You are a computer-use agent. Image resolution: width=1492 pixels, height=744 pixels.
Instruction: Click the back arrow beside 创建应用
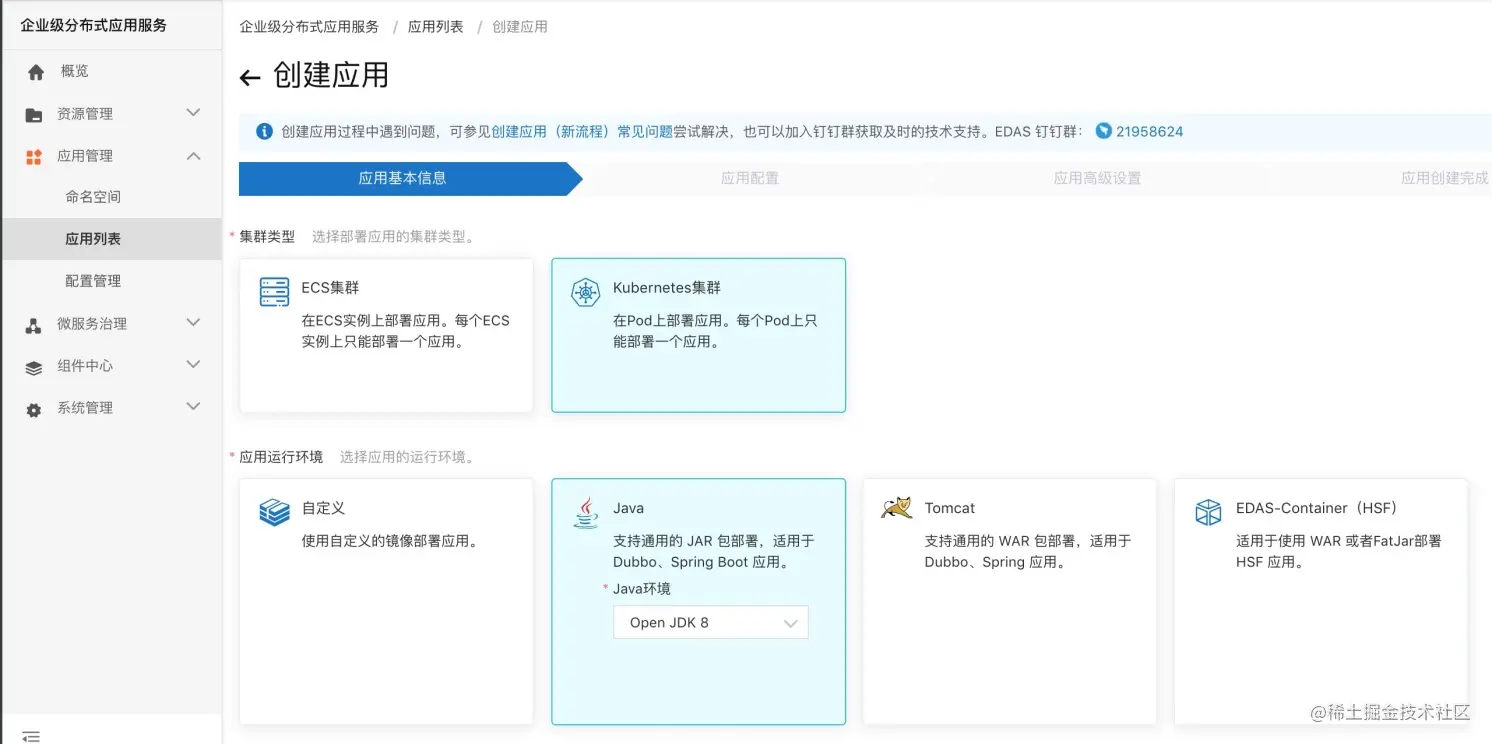250,78
